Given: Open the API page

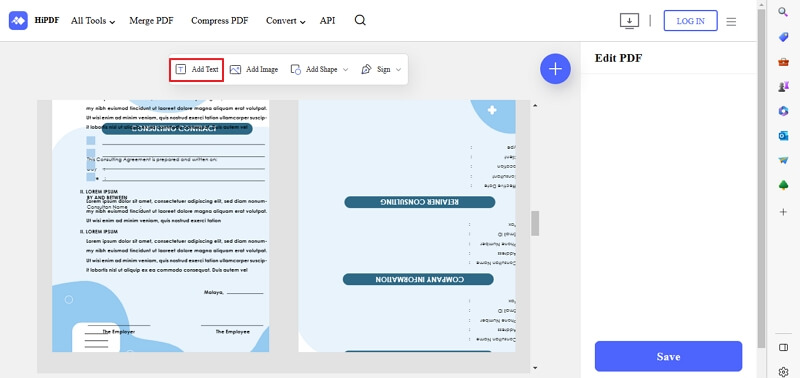Looking at the screenshot, I should click(327, 20).
